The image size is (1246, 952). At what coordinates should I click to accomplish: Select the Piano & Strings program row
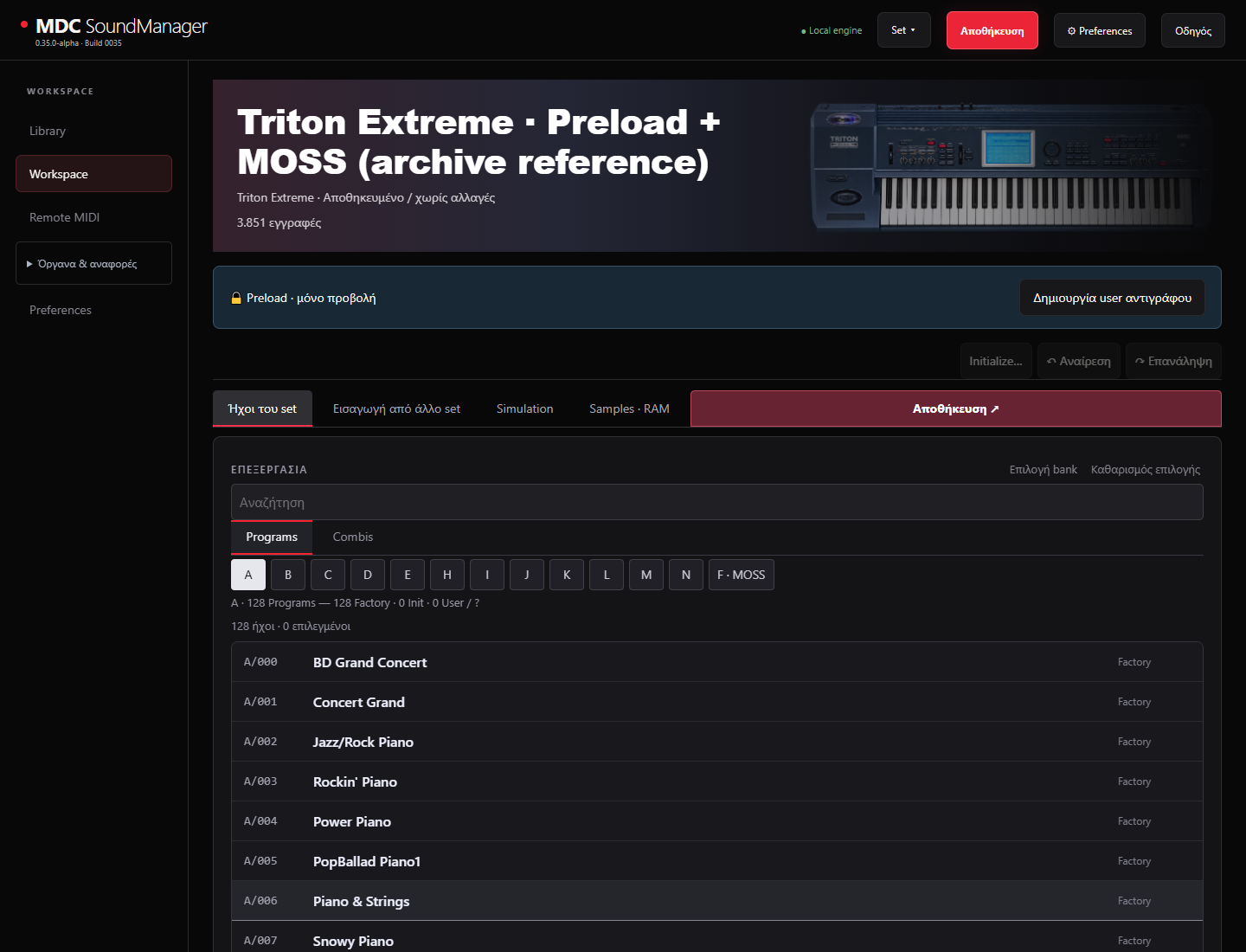tap(716, 901)
